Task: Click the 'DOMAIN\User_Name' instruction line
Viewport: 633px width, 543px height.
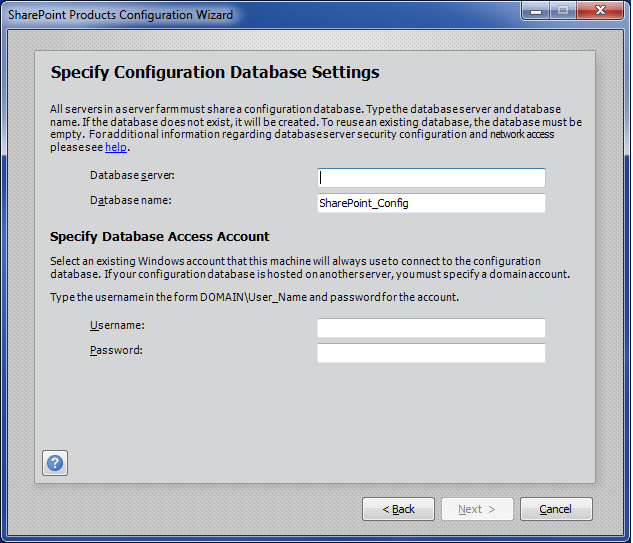Action: pyautogui.click(x=254, y=298)
